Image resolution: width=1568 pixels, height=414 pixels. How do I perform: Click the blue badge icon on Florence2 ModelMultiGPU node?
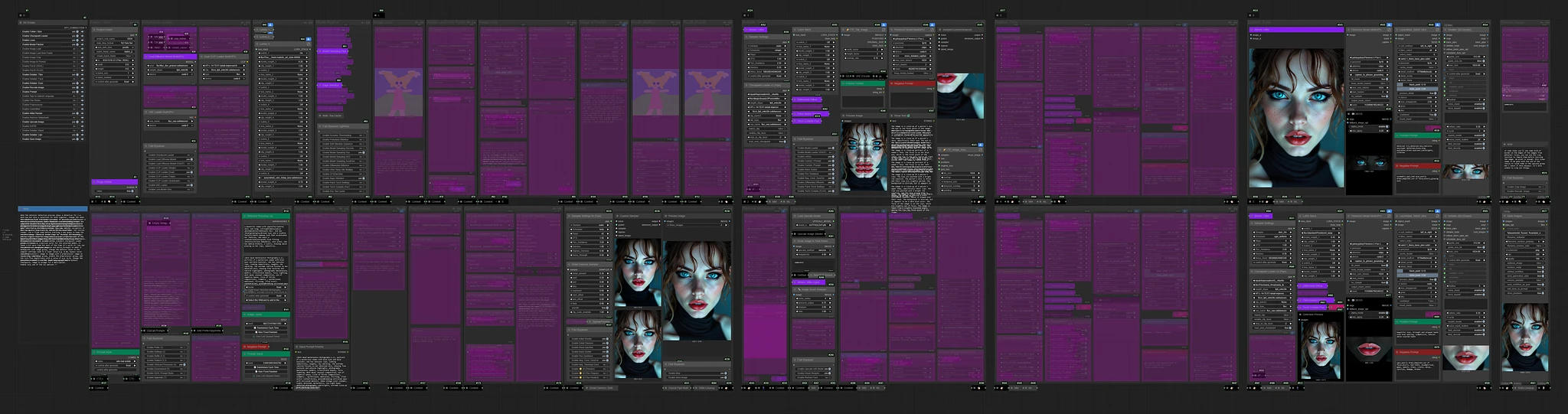point(933,25)
